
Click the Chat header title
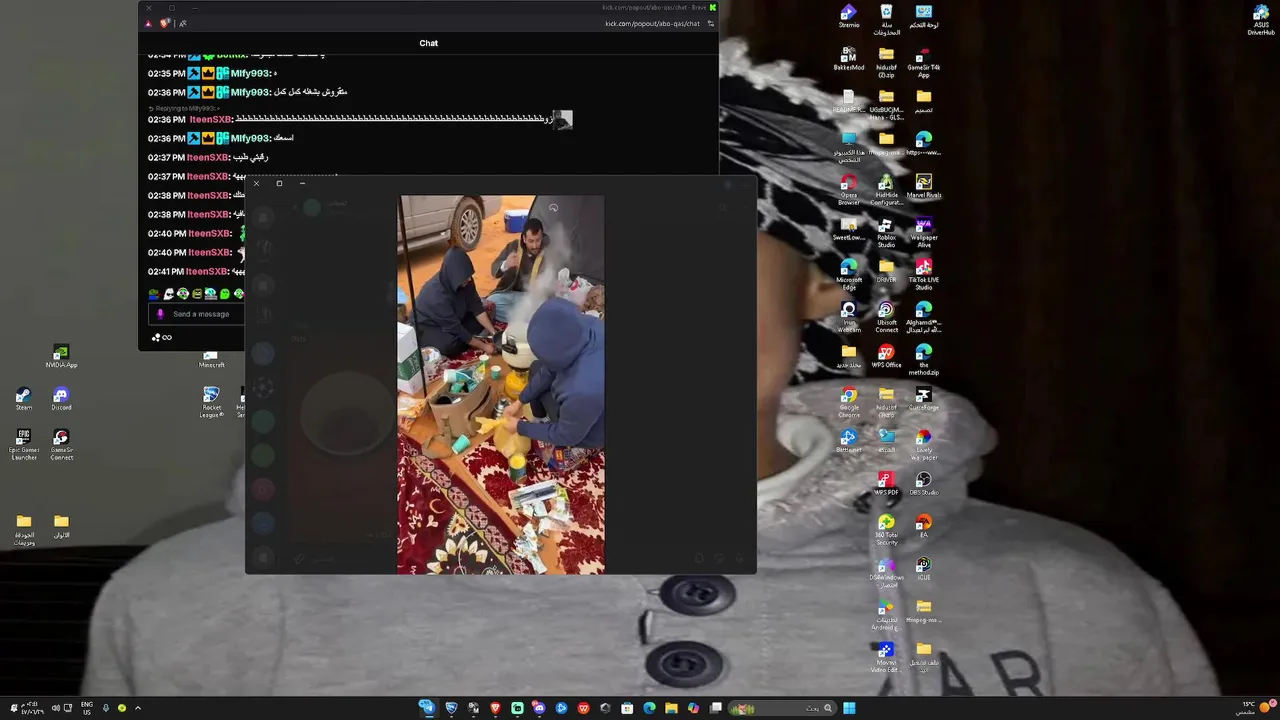coord(429,43)
